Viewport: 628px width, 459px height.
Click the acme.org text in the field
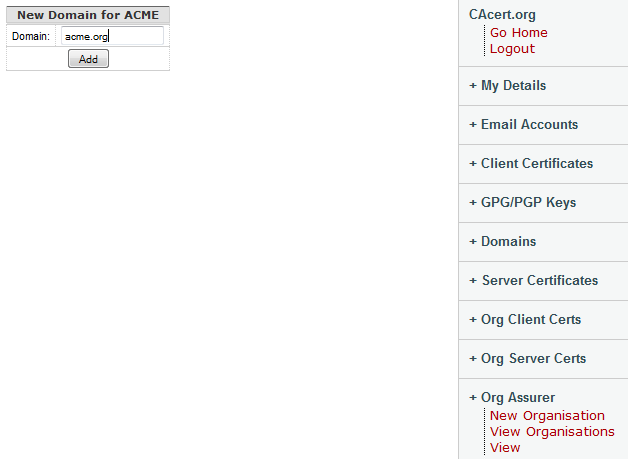[86, 36]
